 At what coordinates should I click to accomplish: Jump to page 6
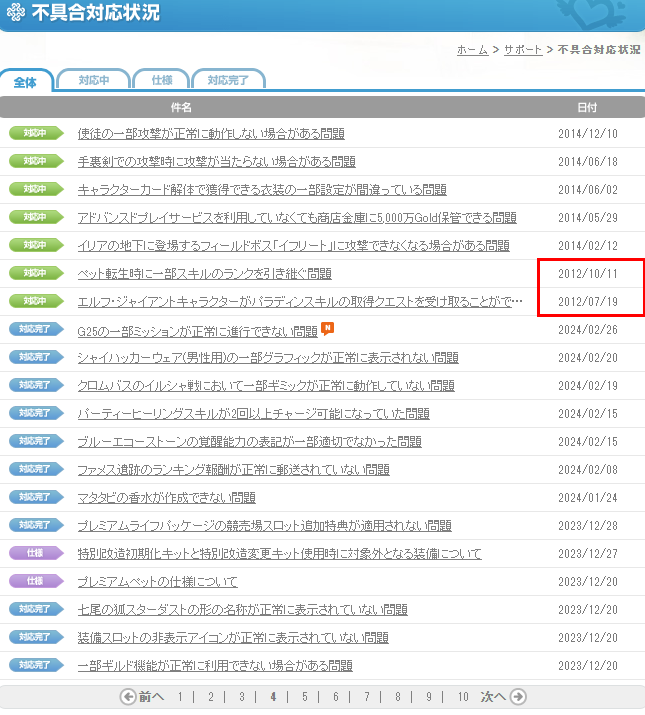tap(336, 696)
